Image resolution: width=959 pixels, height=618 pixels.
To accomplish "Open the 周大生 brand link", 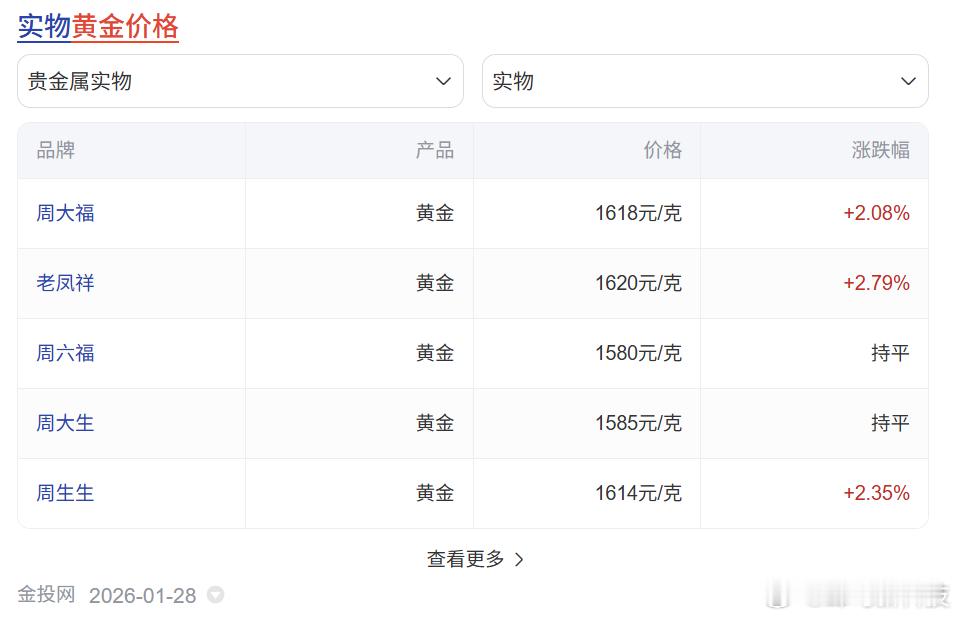I will click(x=64, y=423).
